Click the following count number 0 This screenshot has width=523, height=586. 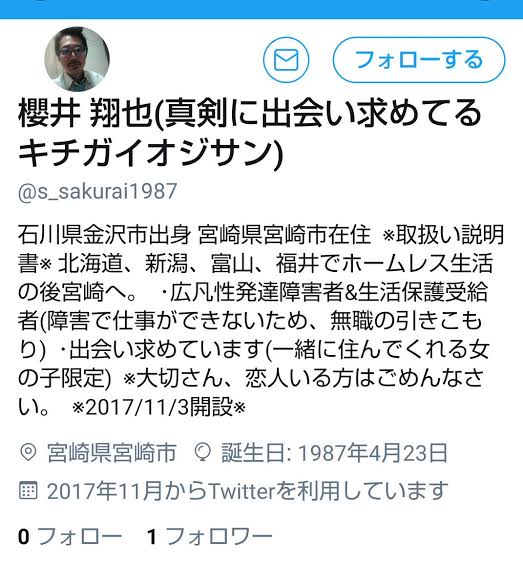point(24,537)
